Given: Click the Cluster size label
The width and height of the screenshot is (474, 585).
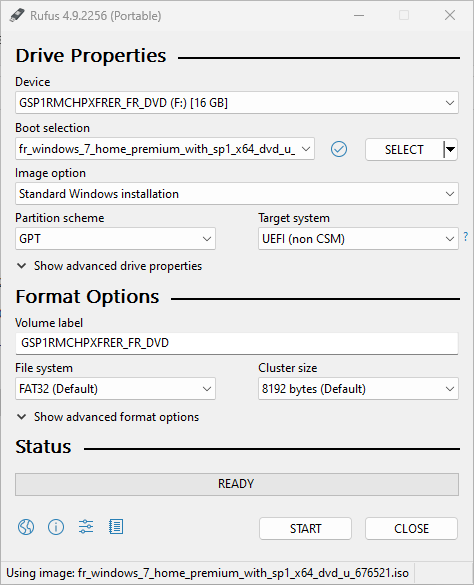Looking at the screenshot, I should point(288,368).
